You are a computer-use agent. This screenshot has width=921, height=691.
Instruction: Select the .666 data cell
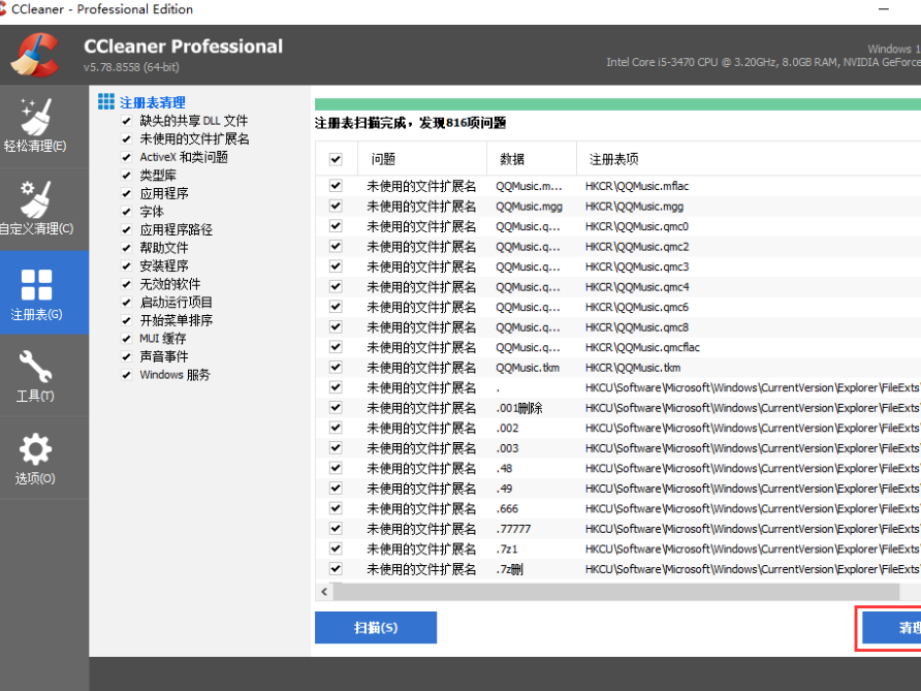click(507, 509)
